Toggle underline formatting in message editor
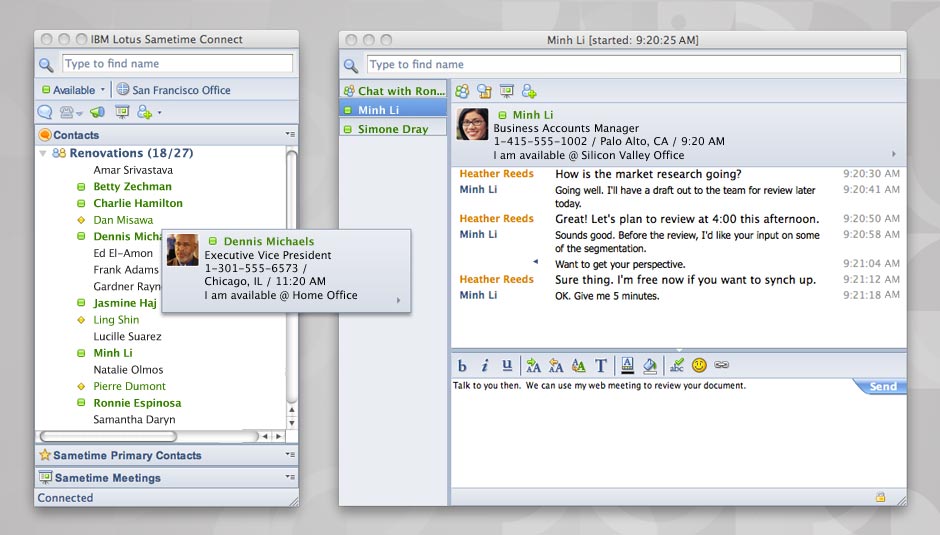 click(507, 365)
